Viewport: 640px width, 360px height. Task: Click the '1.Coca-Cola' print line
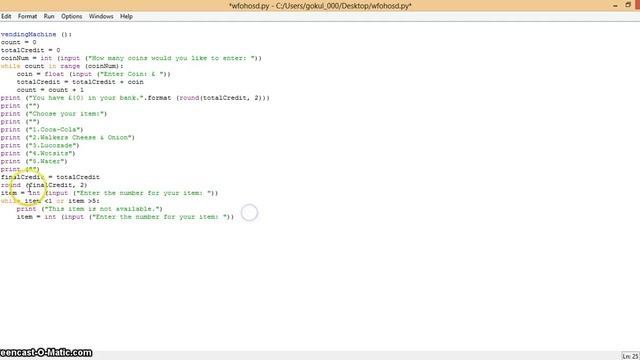tap(42, 130)
